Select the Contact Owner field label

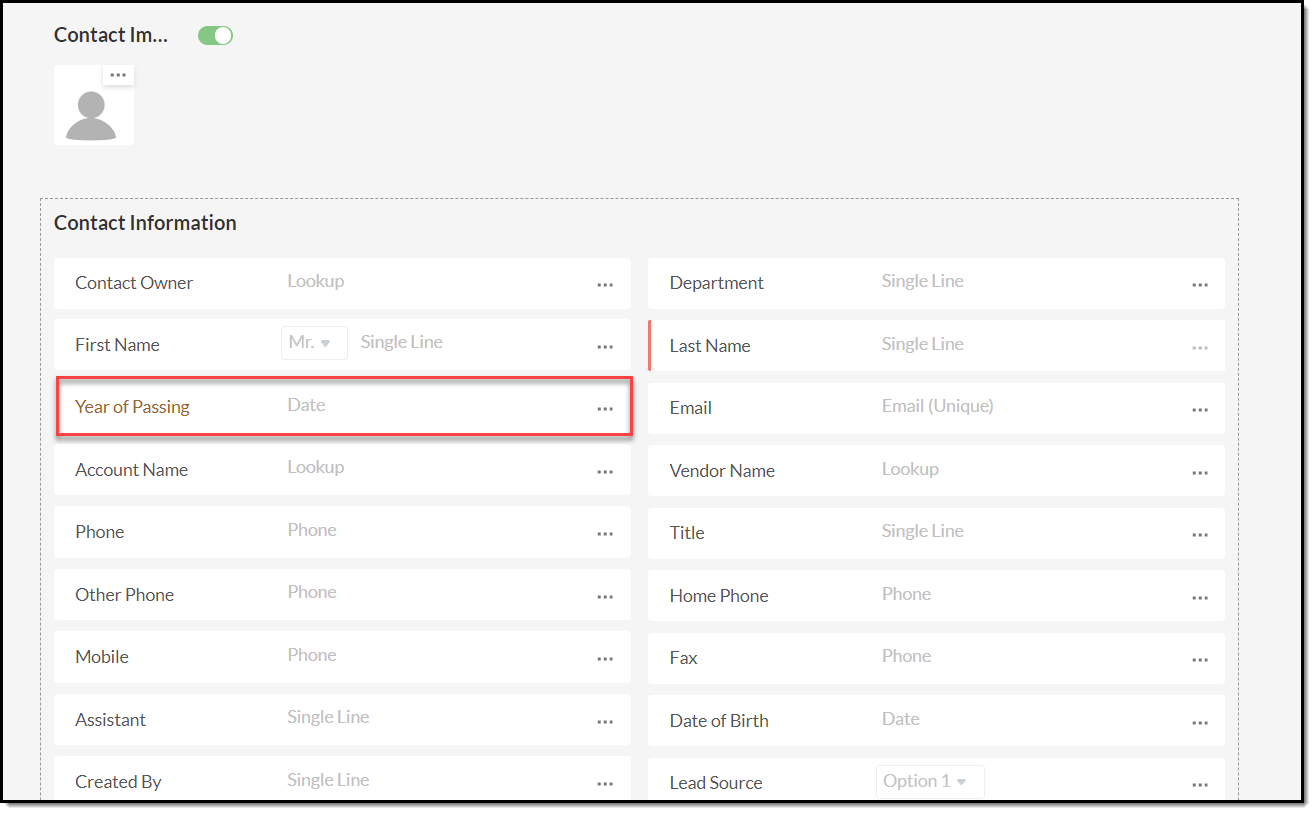click(134, 283)
